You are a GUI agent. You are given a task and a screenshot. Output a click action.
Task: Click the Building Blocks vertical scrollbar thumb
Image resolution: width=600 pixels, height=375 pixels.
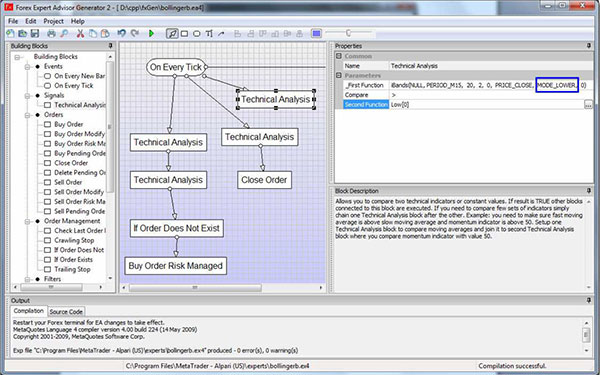(110, 126)
